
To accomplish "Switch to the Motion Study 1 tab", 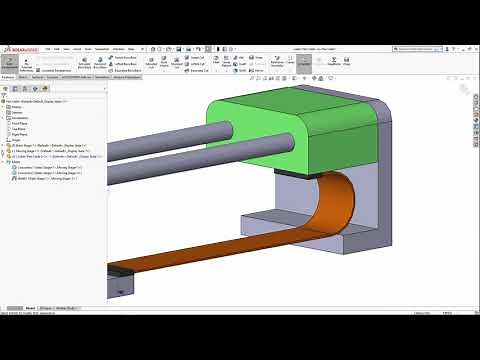I will (68, 308).
